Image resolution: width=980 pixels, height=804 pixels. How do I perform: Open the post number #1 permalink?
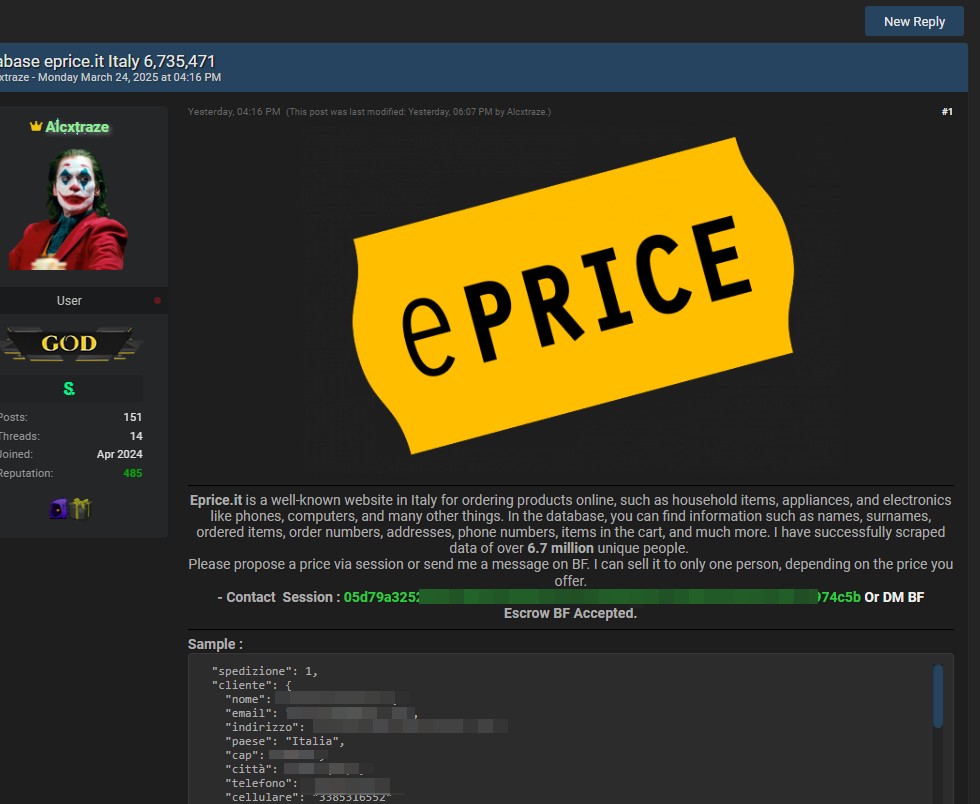946,112
